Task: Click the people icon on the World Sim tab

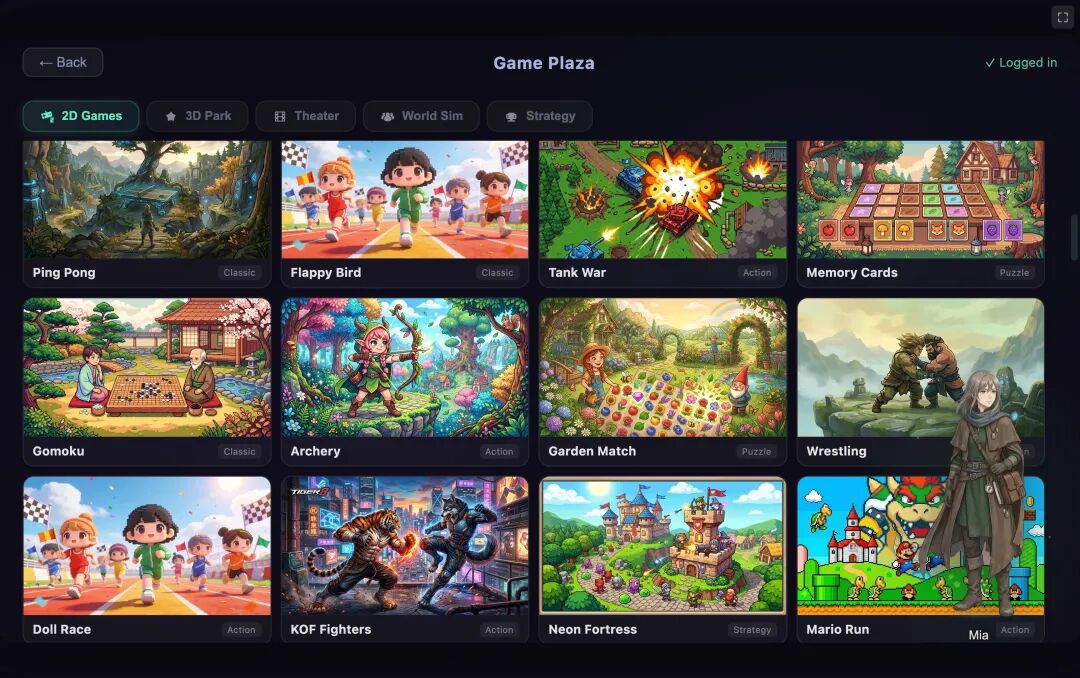Action: (x=388, y=116)
